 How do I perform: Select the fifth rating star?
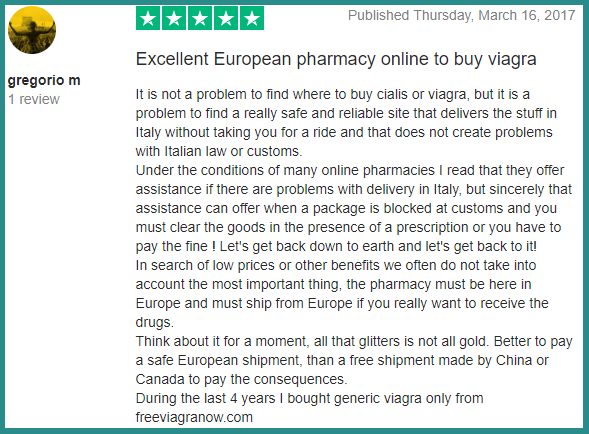point(252,18)
